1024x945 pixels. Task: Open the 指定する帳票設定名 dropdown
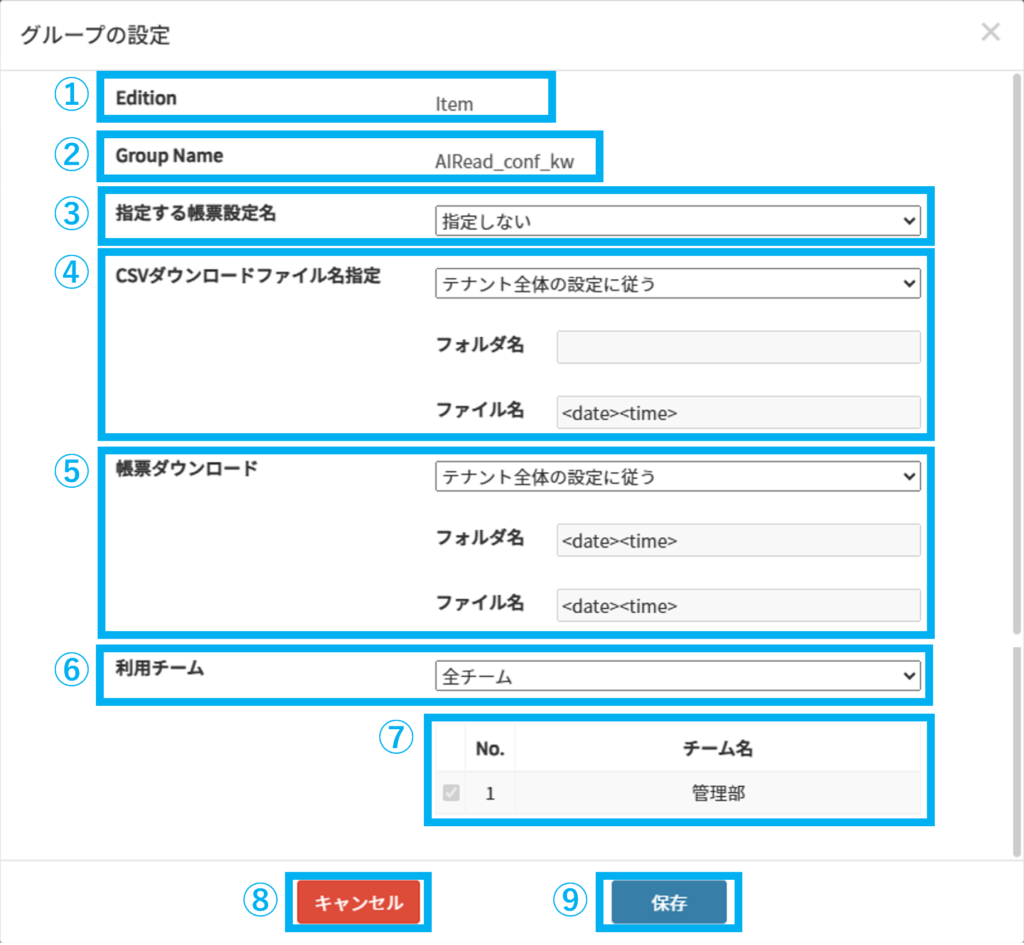click(x=677, y=221)
